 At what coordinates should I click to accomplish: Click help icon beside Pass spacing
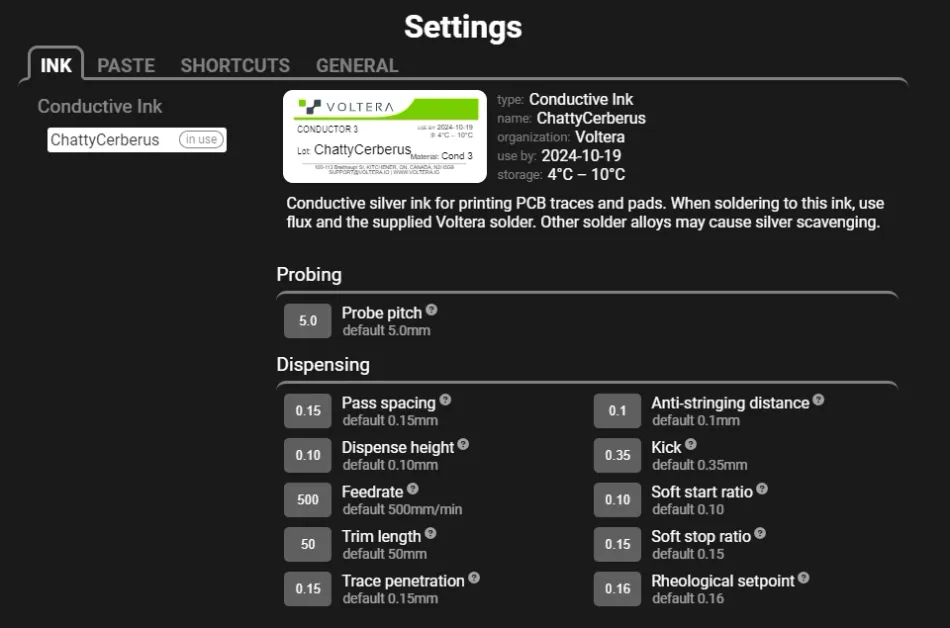(446, 400)
